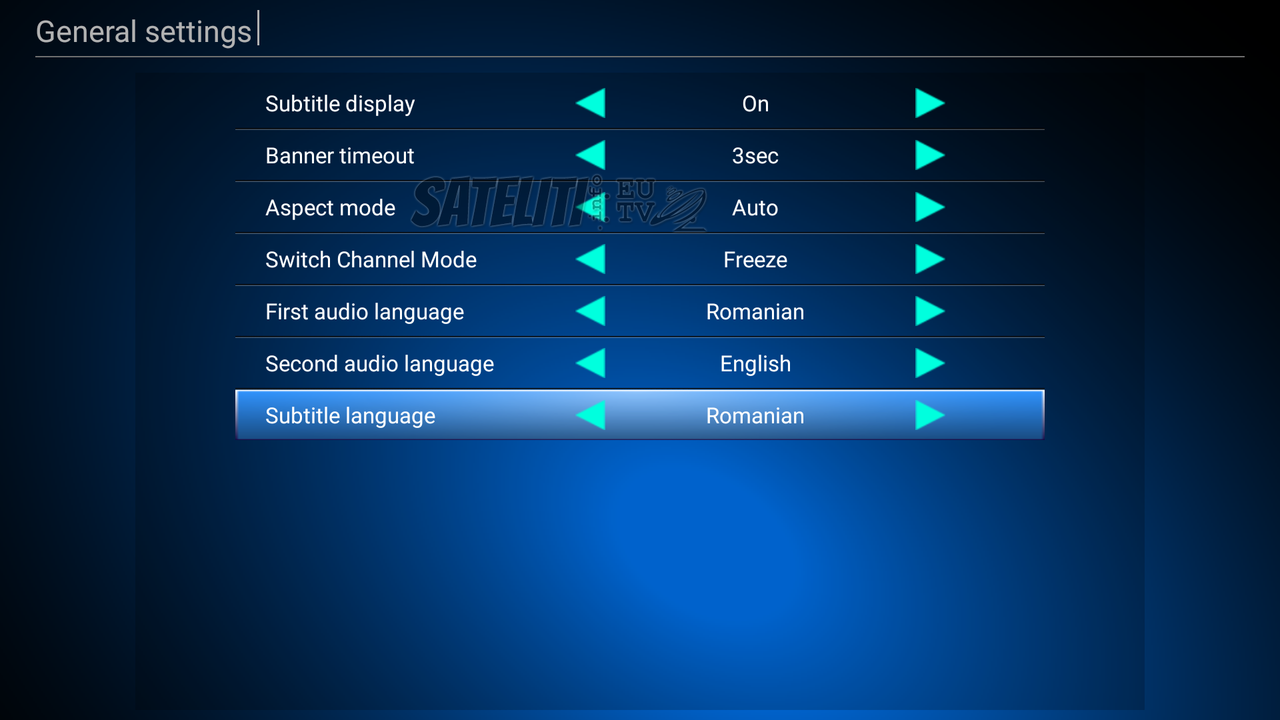
Task: Select the Switch Channel Mode label
Action: point(371,260)
